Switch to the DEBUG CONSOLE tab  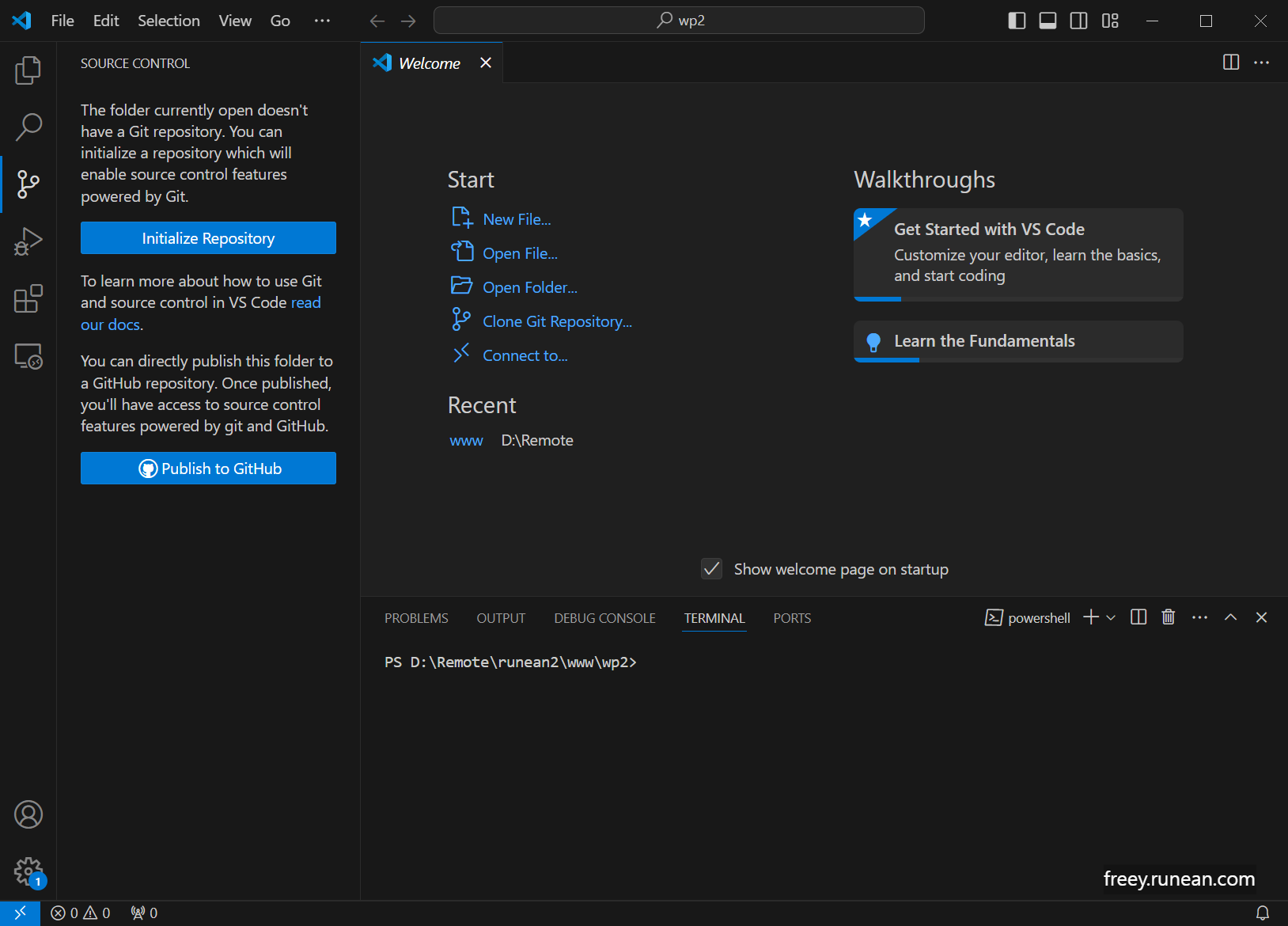pyautogui.click(x=604, y=618)
